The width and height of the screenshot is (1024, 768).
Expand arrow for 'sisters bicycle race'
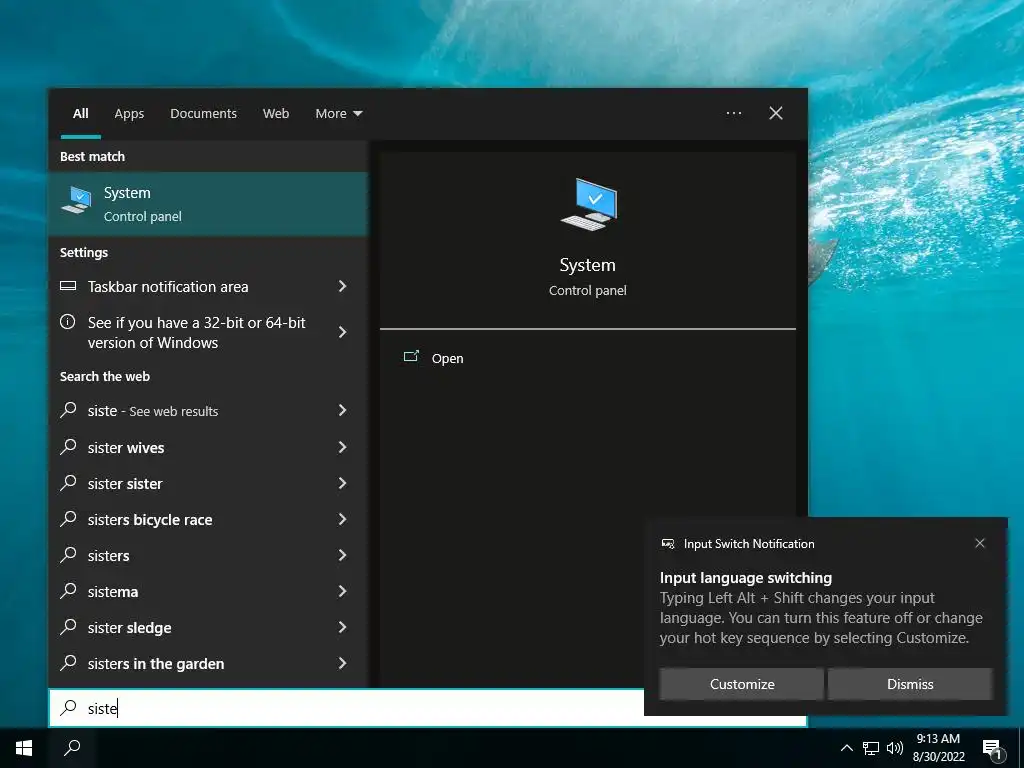tap(342, 519)
